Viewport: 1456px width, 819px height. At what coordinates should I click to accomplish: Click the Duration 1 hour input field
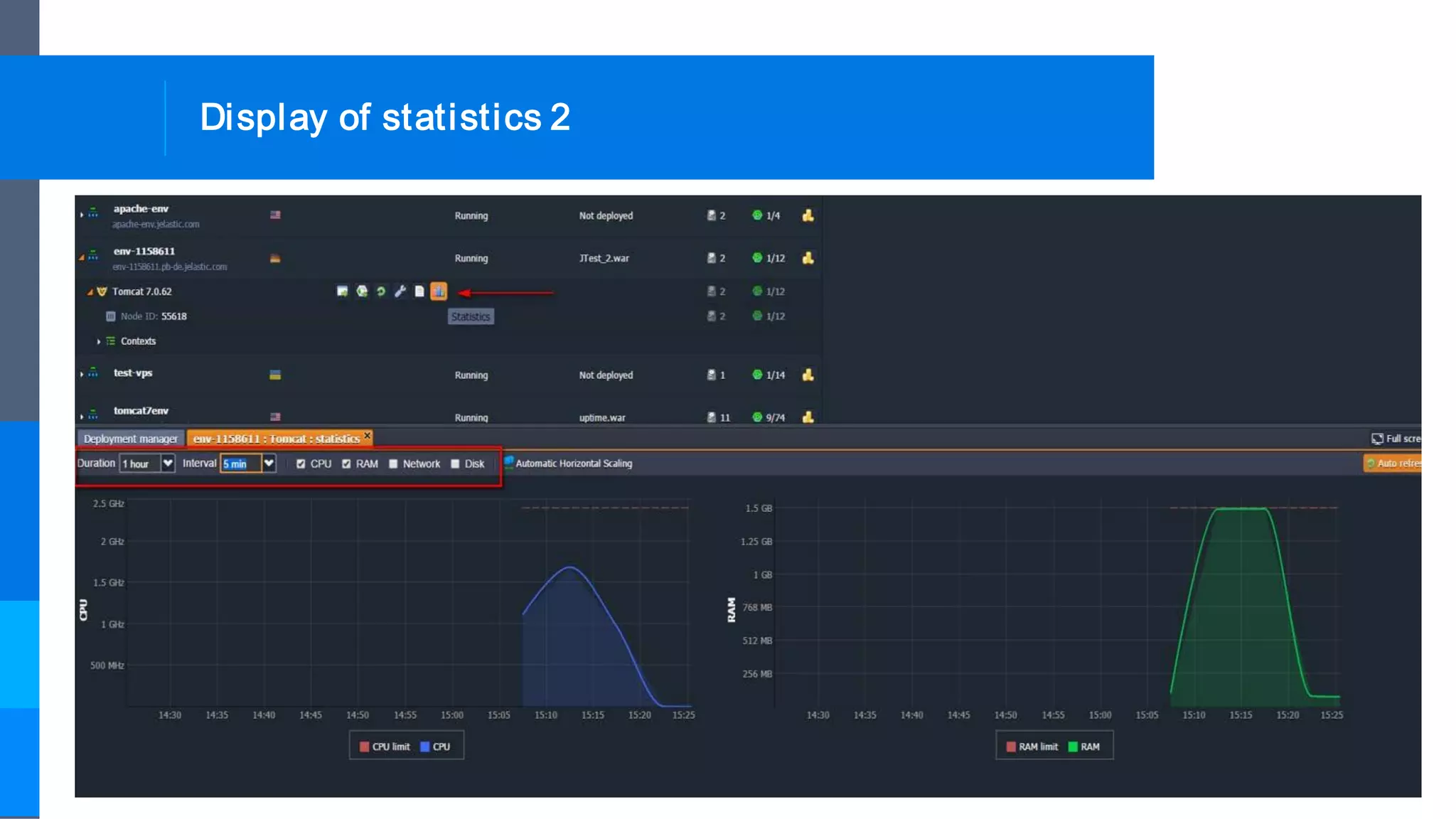pyautogui.click(x=139, y=464)
